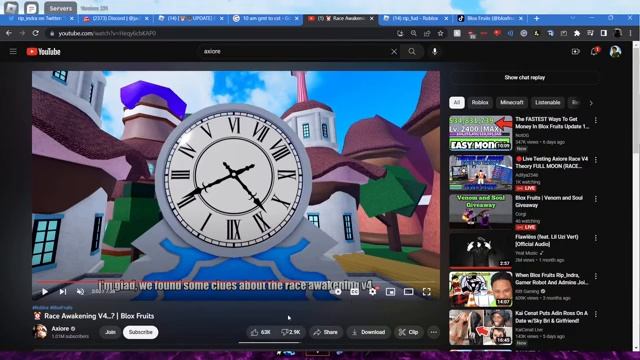The image size is (640, 360).
Task: Subscribe to the Axiore channel
Action: point(140,332)
